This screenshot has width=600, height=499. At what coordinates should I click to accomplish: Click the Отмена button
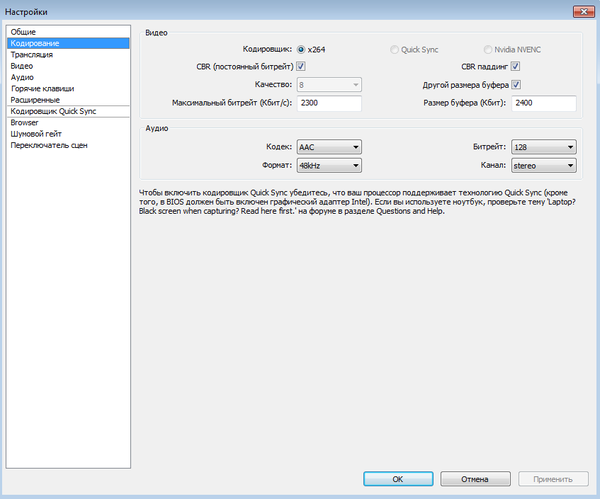pos(475,479)
